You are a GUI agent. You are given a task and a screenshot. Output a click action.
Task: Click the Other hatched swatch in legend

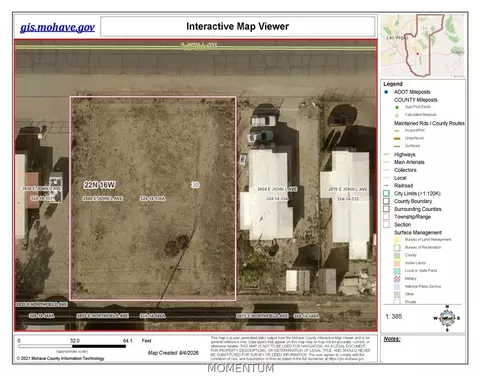click(x=397, y=294)
